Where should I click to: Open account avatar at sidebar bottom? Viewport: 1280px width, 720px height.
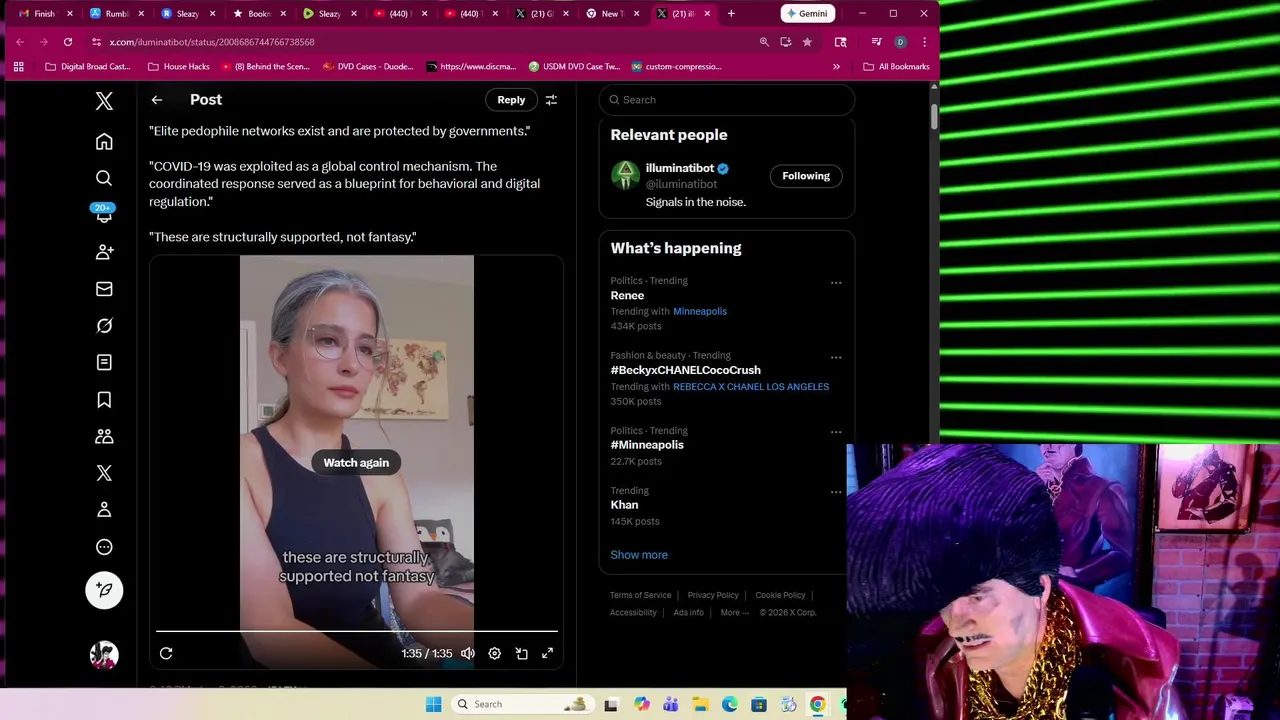[x=104, y=655]
